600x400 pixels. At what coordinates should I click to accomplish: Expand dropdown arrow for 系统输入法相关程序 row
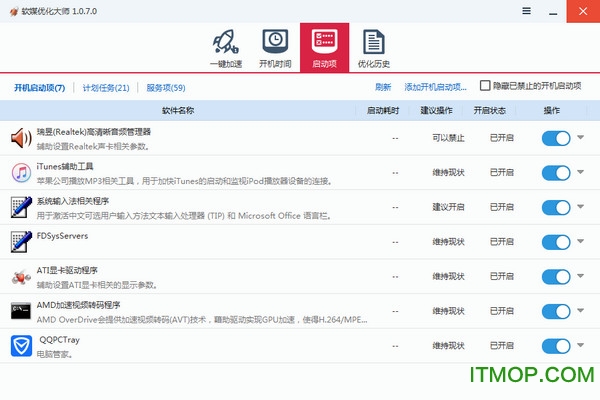point(580,206)
